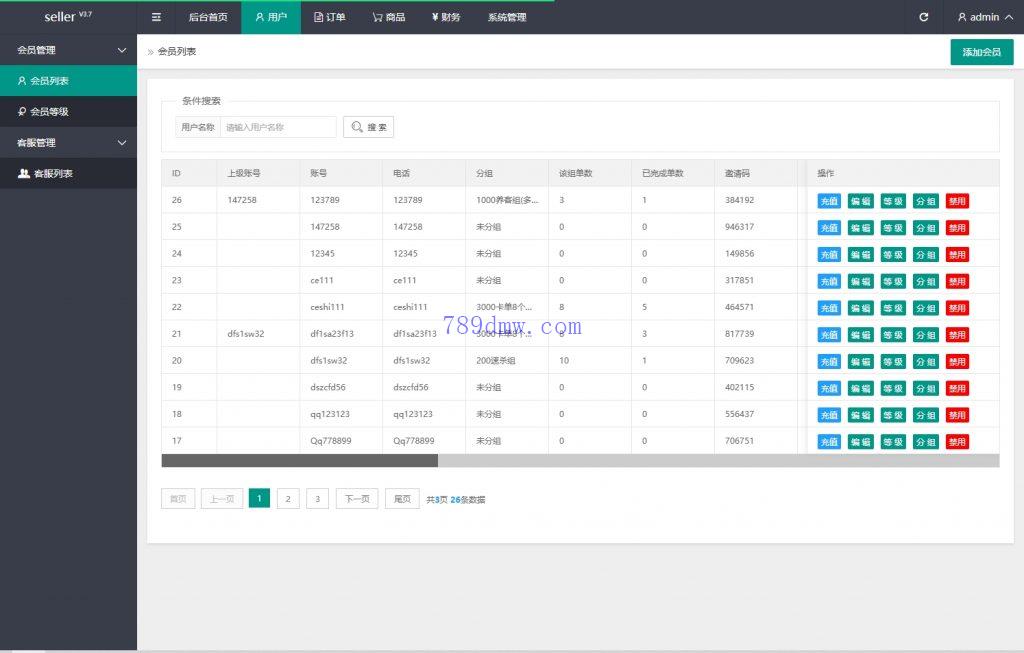Click the horizontal table scrollbar
The height and width of the screenshot is (653, 1024).
tap(300, 461)
